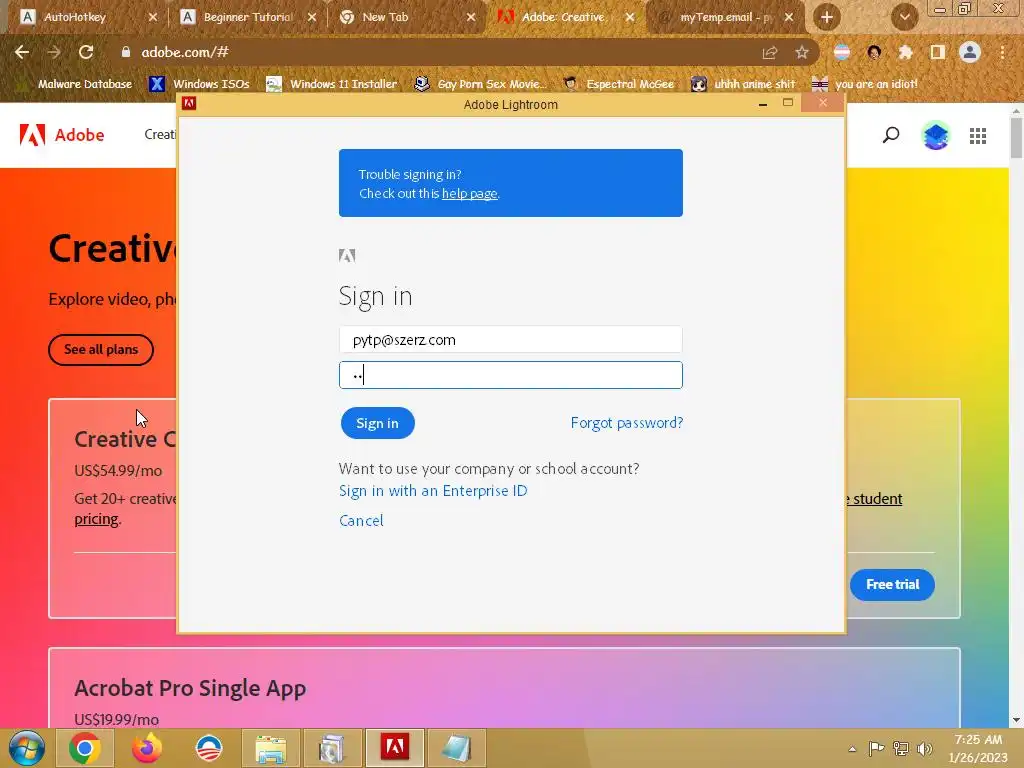Open a new tab with plus button
The height and width of the screenshot is (768, 1024).
827,17
